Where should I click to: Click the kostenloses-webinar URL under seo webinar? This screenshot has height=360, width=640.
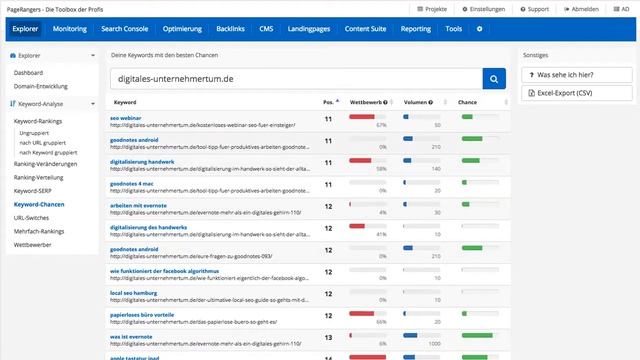click(202, 125)
